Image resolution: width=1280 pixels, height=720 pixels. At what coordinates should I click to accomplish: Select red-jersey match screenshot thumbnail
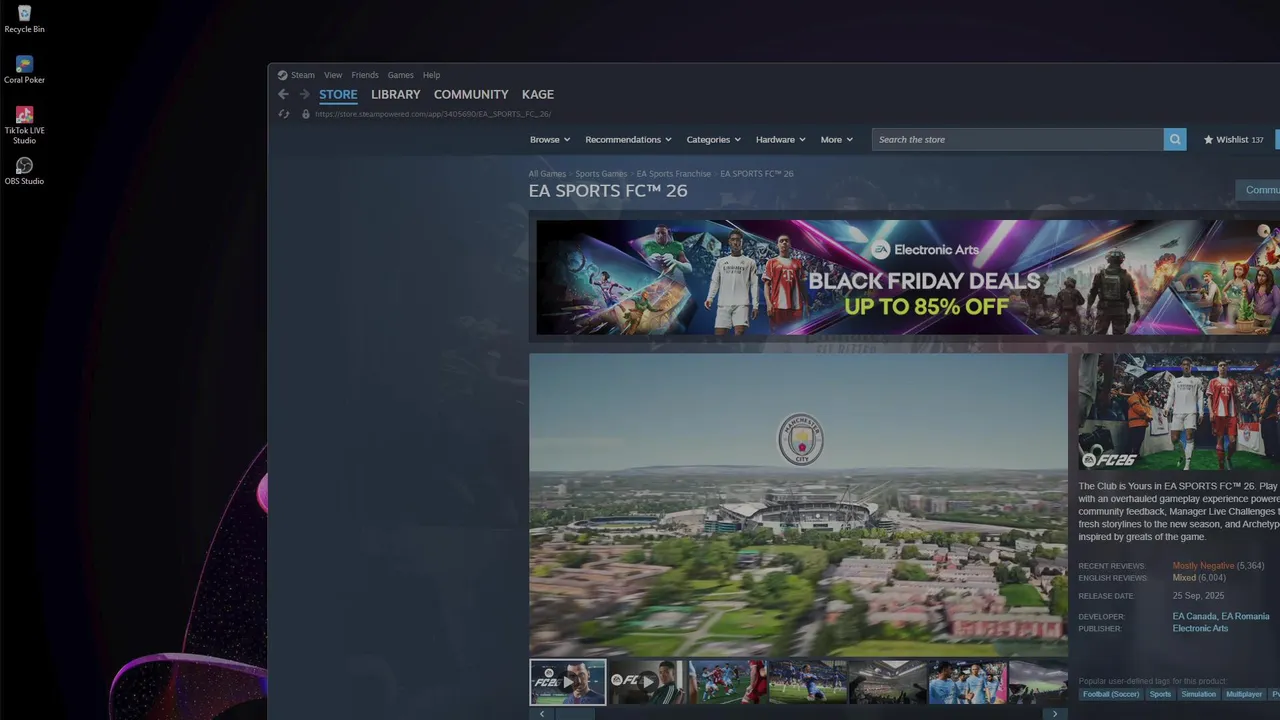point(727,682)
